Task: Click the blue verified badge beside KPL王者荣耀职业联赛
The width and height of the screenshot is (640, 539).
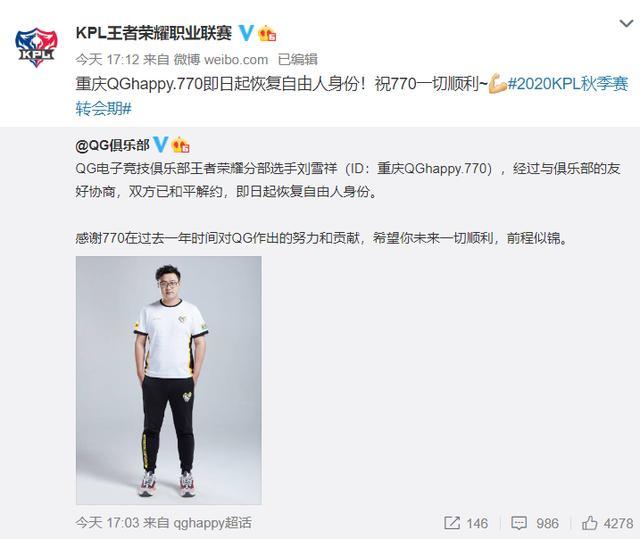Action: [x=246, y=33]
